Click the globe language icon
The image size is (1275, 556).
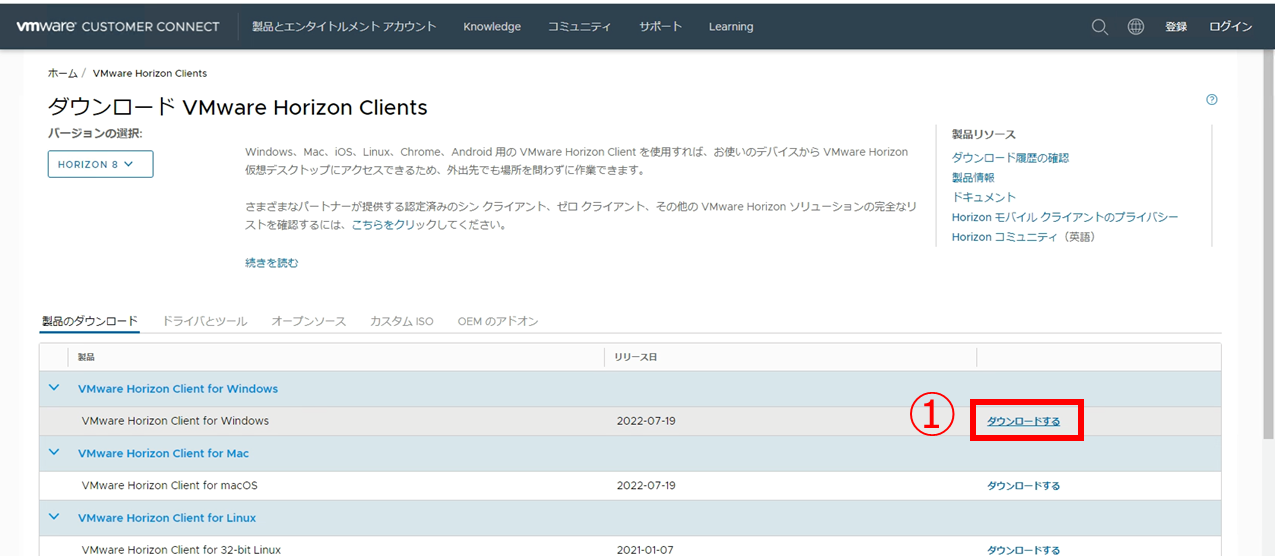click(x=1136, y=27)
